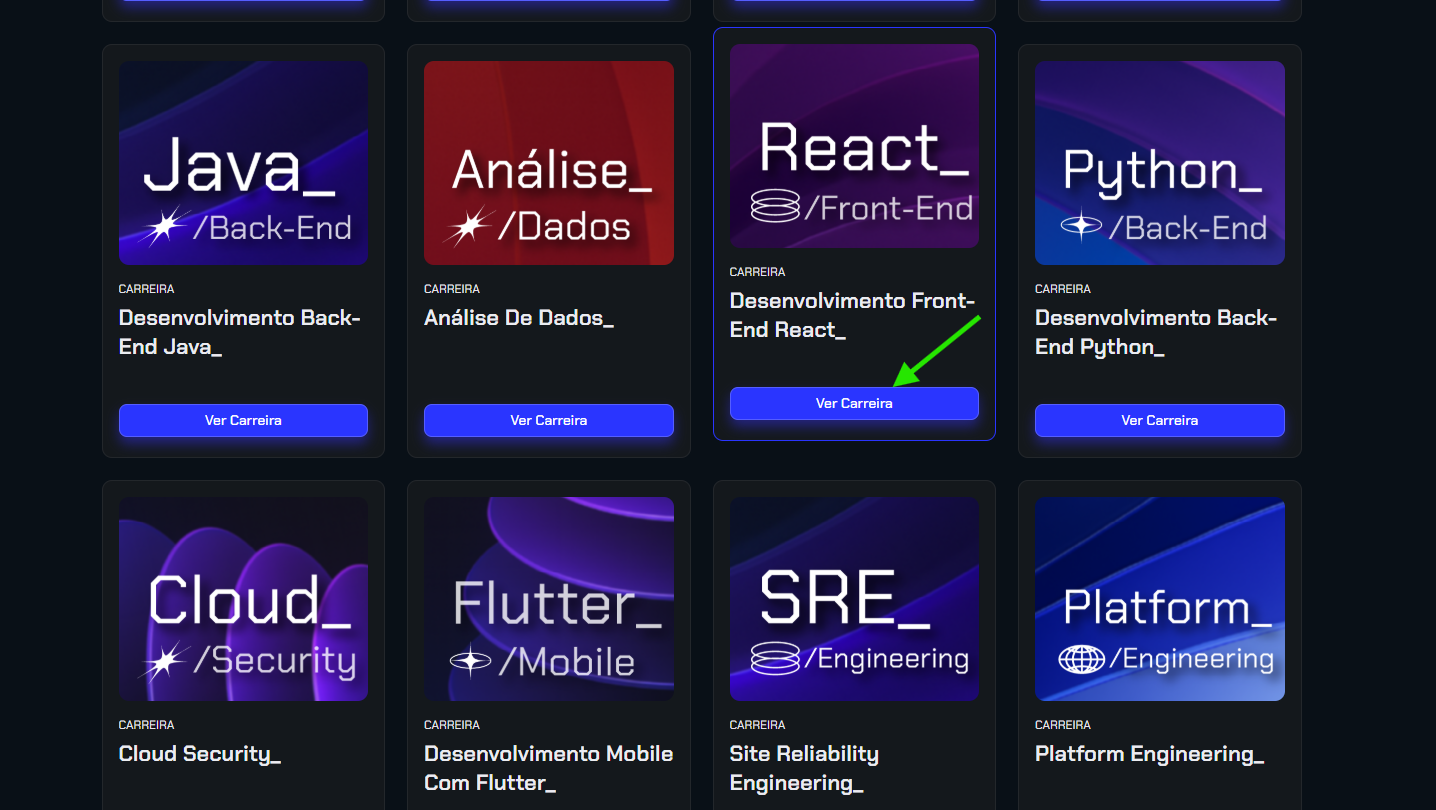Click the CARREIRA label above Site Reliability Engineering_
This screenshot has height=810, width=1436.
tap(758, 725)
